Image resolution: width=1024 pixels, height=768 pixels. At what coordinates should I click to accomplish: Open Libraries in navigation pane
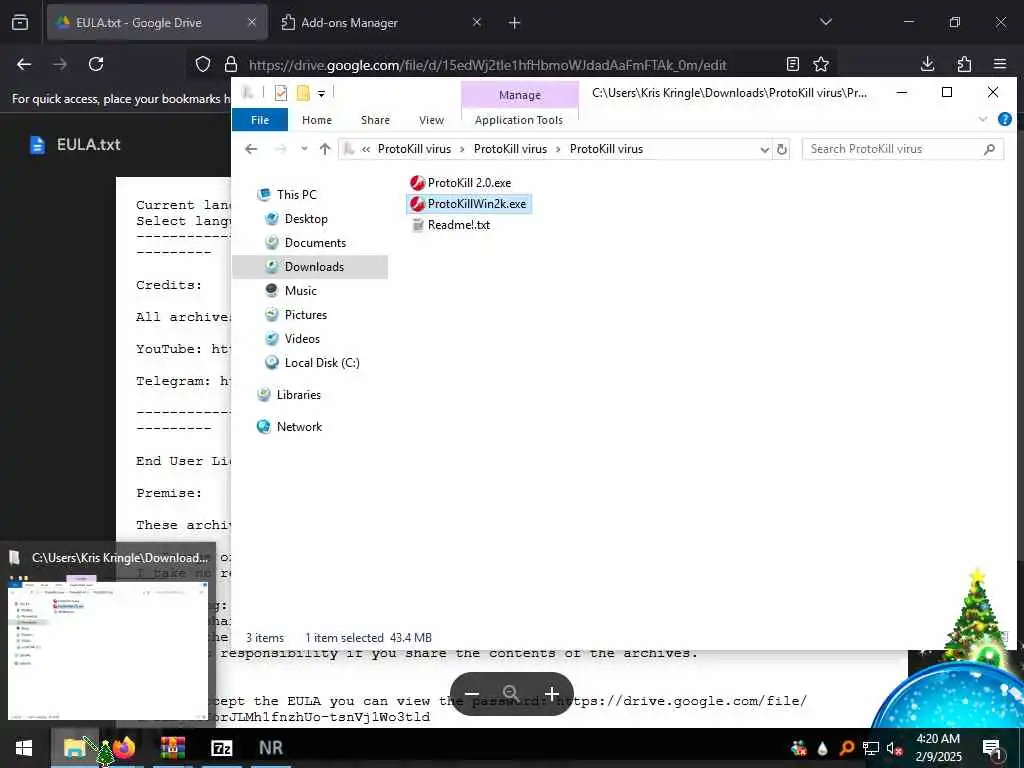pyautogui.click(x=289, y=395)
